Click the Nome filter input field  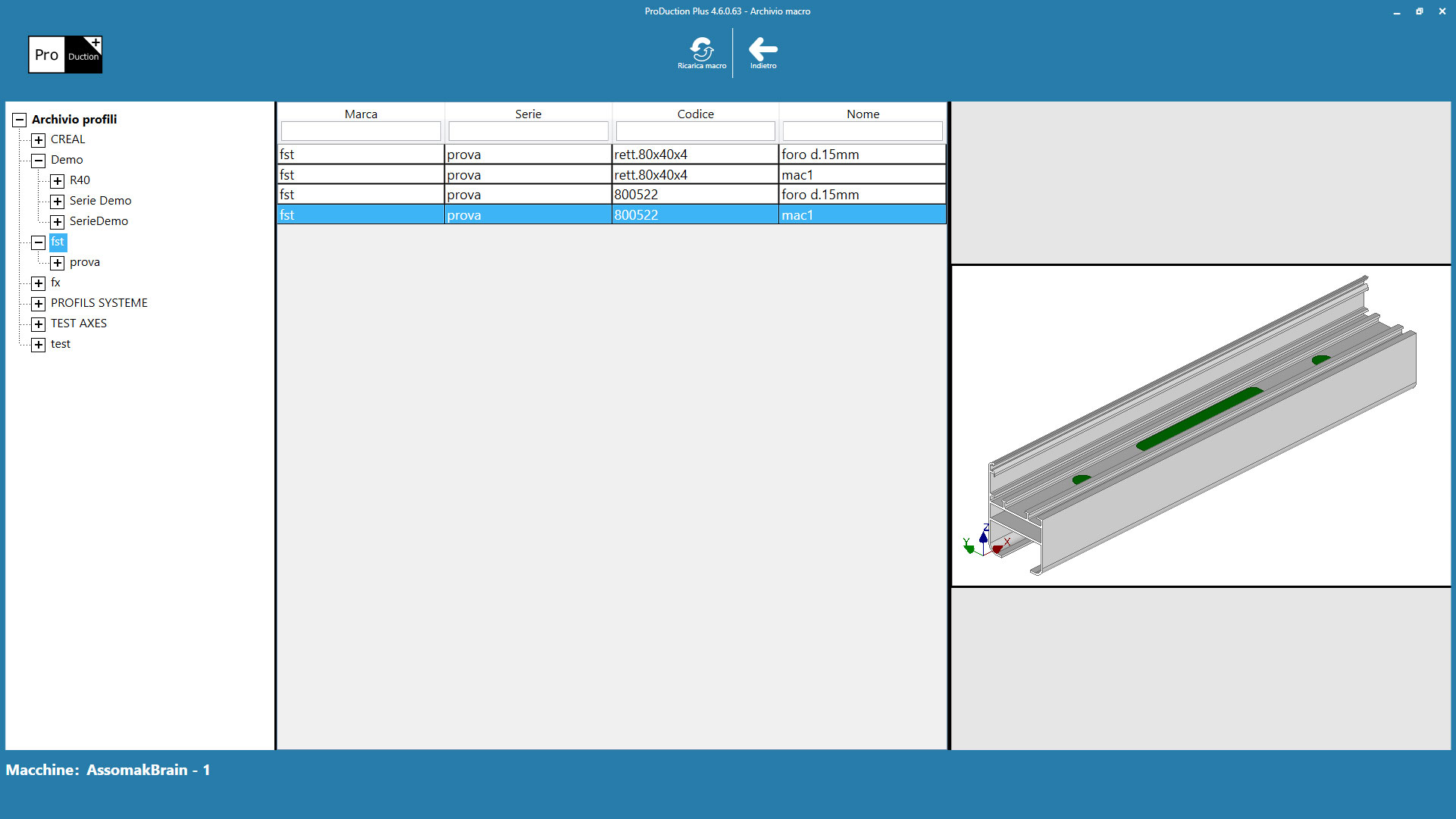click(863, 131)
